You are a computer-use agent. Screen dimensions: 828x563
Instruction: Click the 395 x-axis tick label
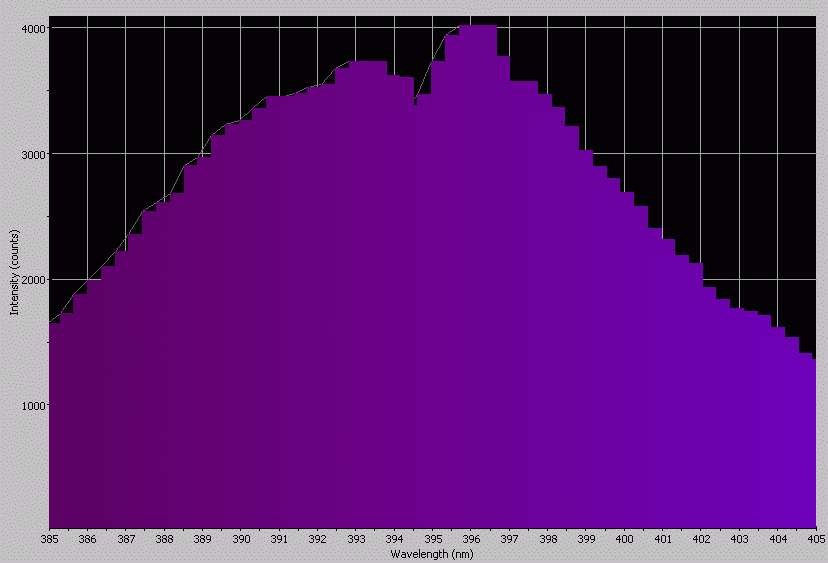click(433, 539)
